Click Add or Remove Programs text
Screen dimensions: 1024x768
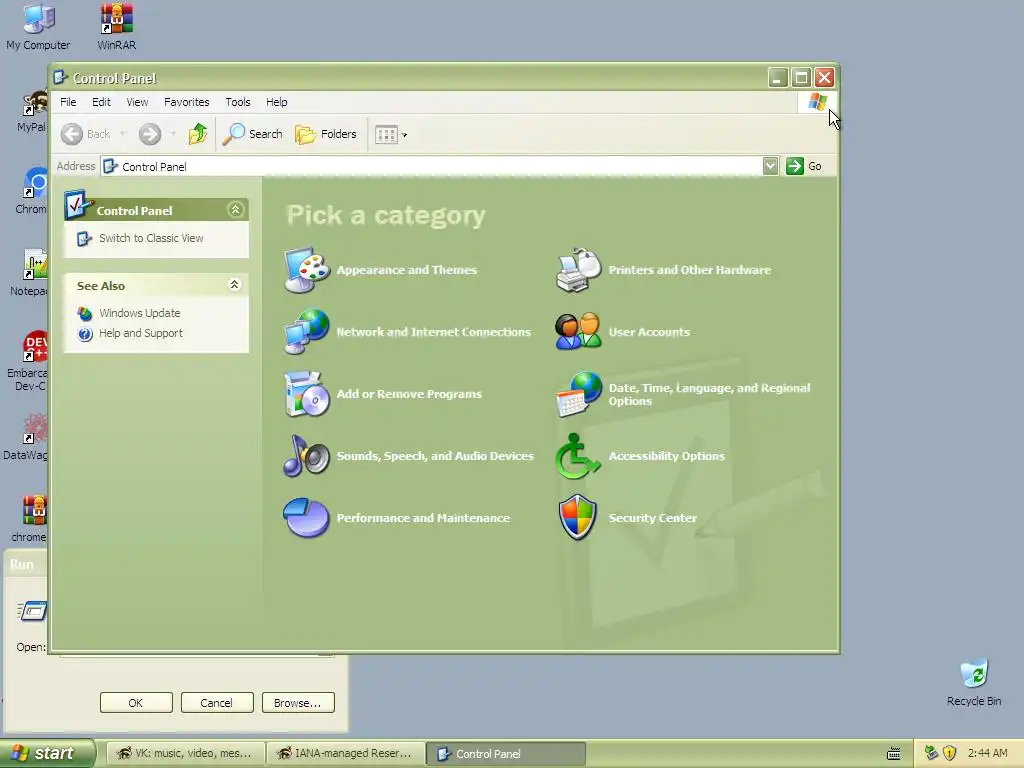(x=409, y=394)
